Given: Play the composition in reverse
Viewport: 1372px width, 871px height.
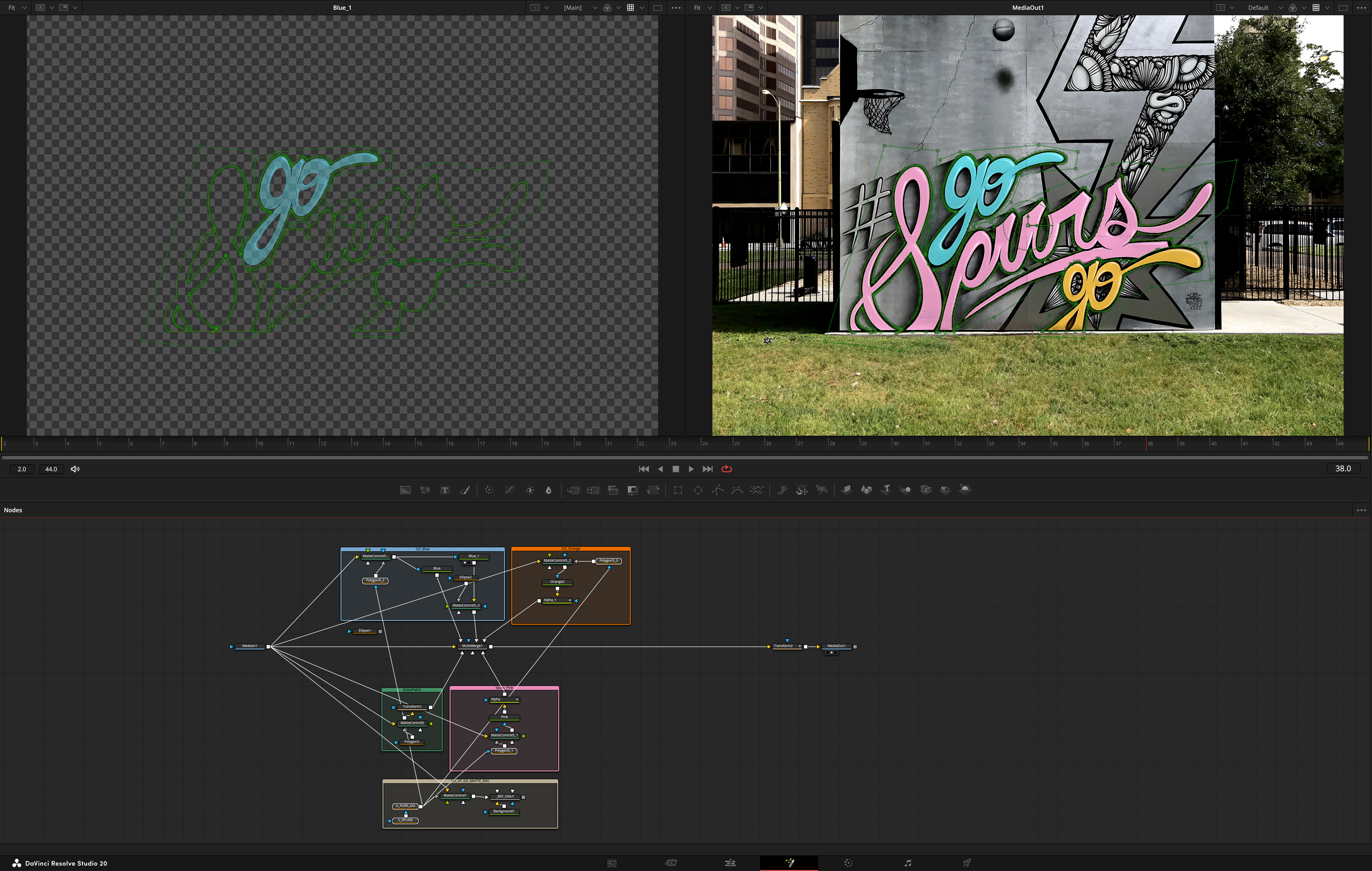Looking at the screenshot, I should pos(660,469).
